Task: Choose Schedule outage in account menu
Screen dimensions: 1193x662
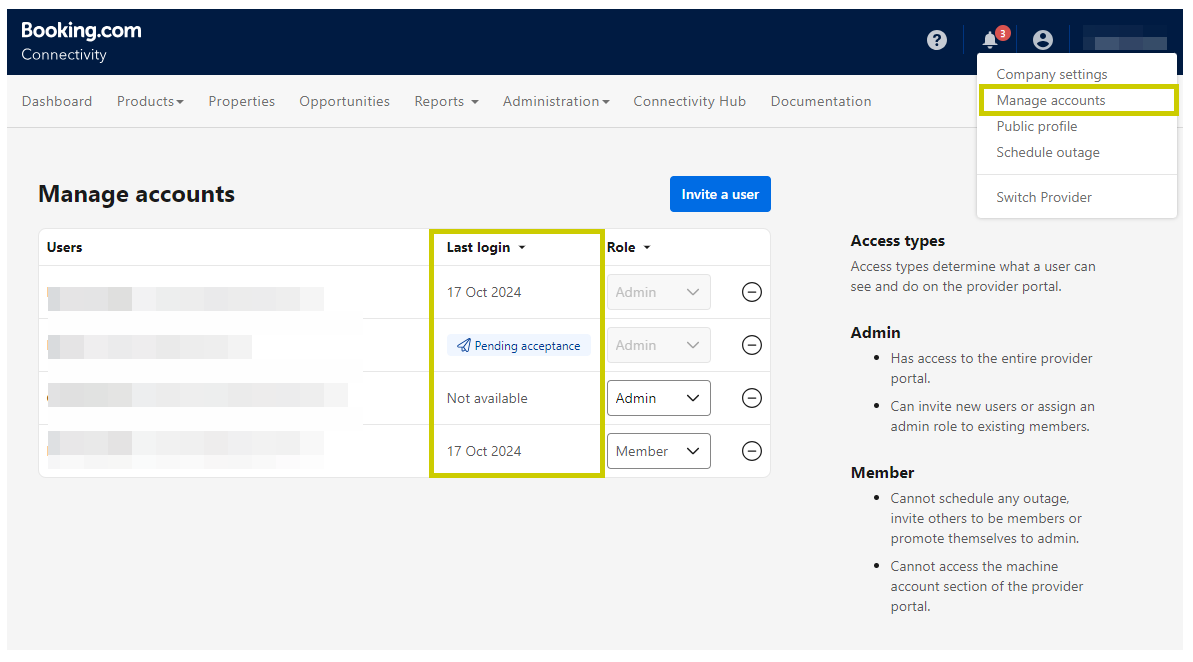Action: pos(1047,152)
